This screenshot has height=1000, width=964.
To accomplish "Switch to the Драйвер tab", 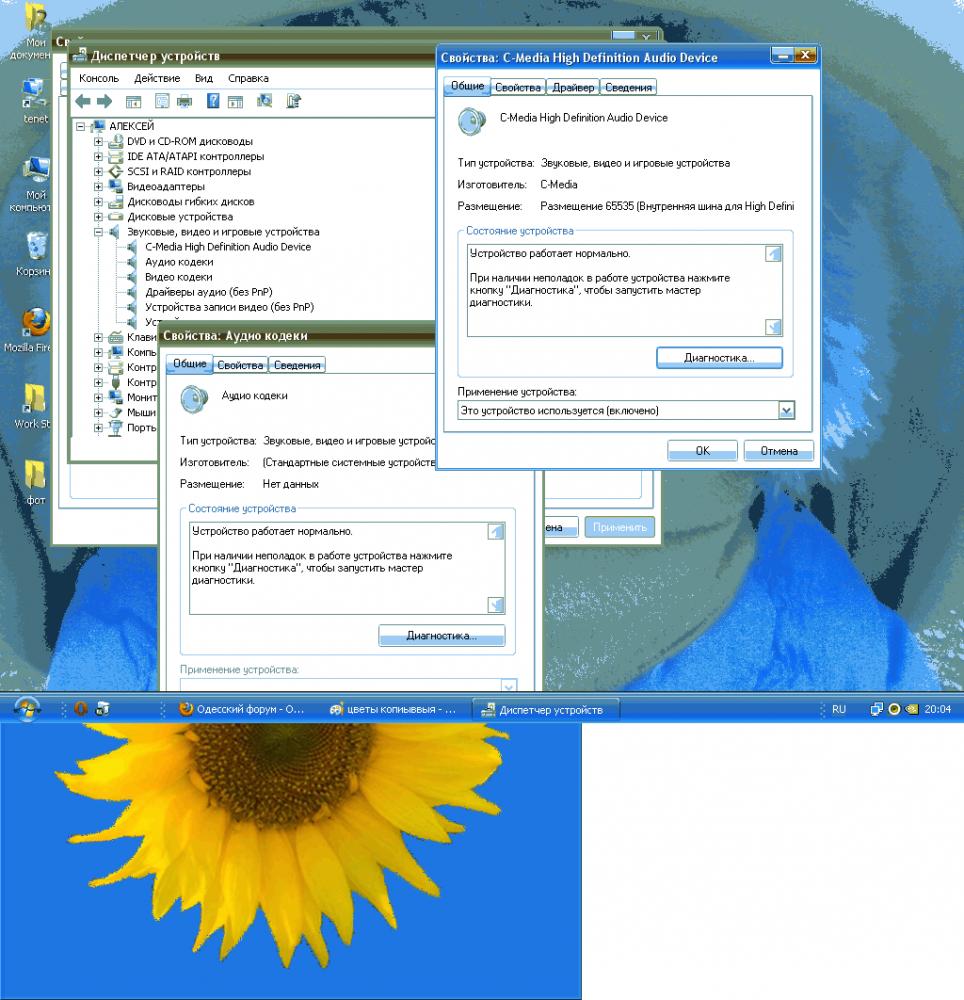I will point(573,88).
